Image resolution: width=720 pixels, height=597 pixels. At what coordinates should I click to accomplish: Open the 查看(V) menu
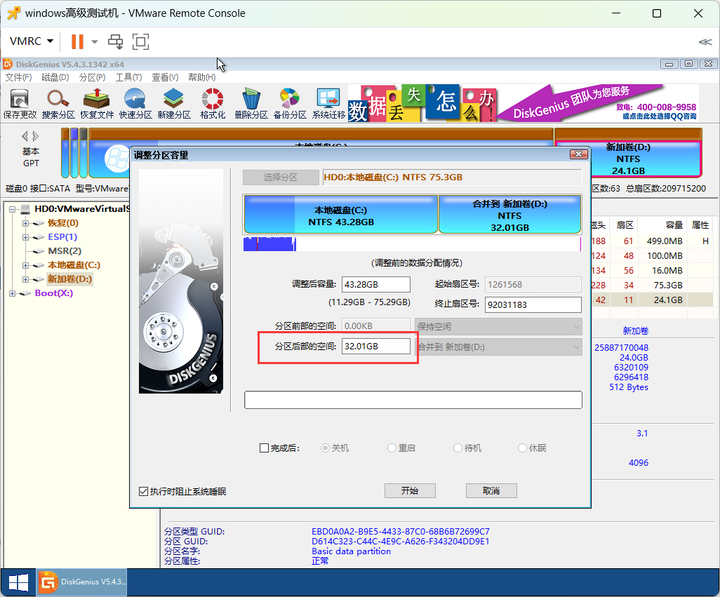point(165,77)
